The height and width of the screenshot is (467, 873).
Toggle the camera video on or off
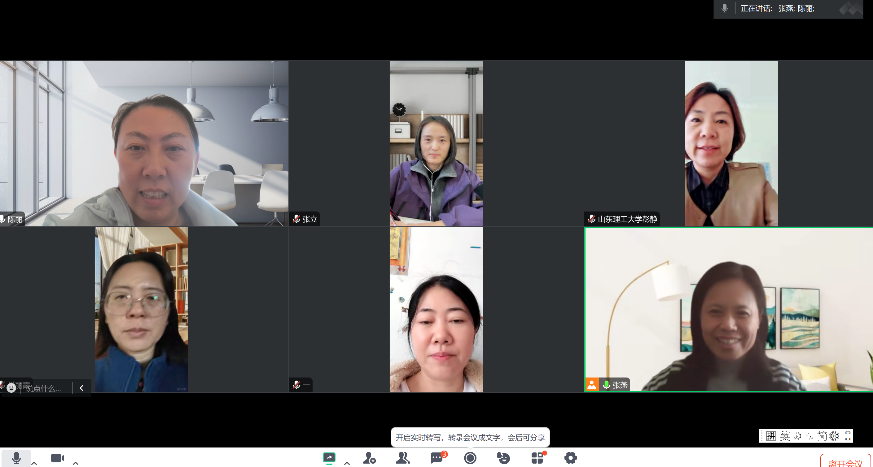(57, 458)
